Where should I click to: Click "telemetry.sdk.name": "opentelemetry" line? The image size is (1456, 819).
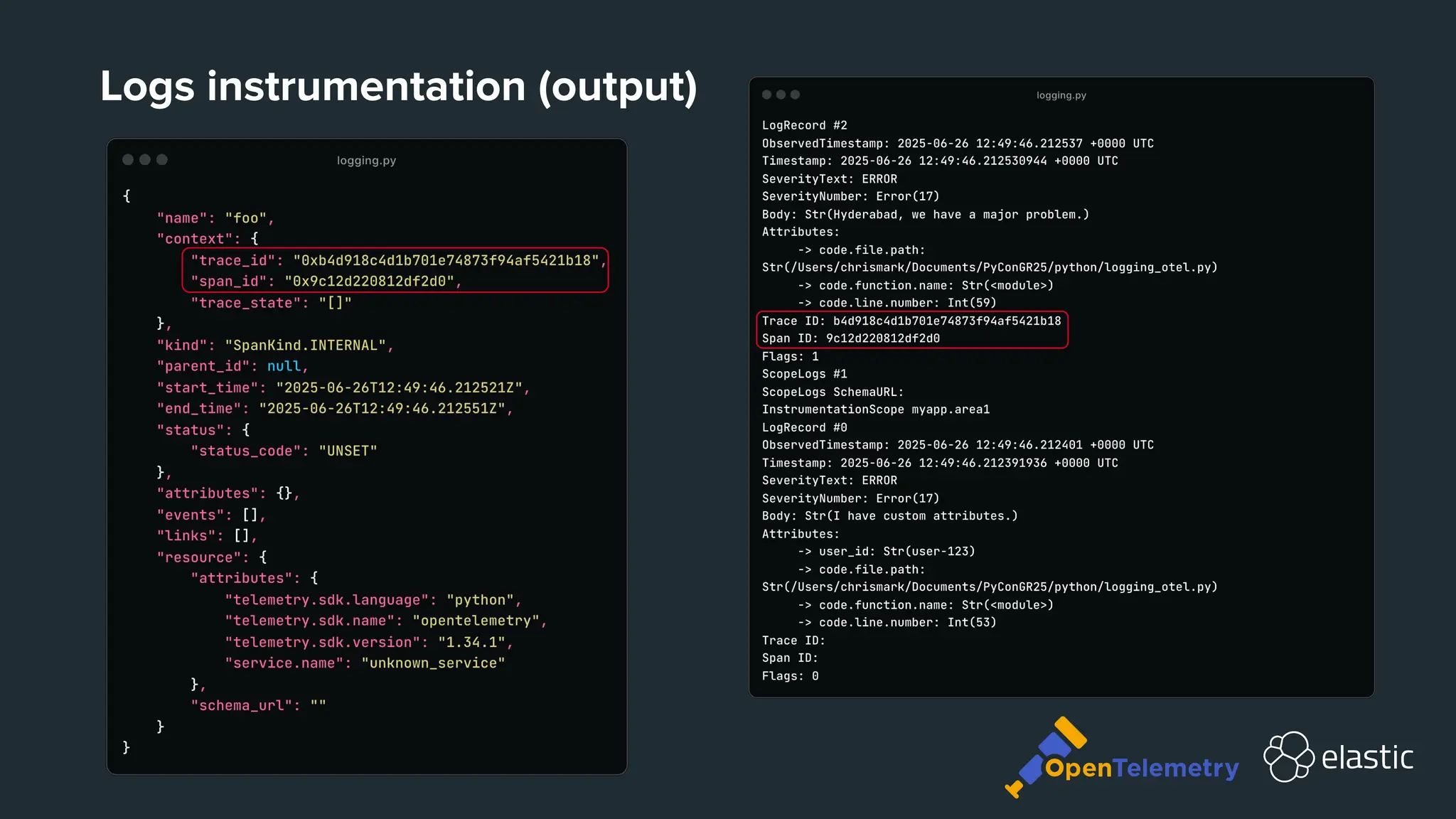[386, 621]
